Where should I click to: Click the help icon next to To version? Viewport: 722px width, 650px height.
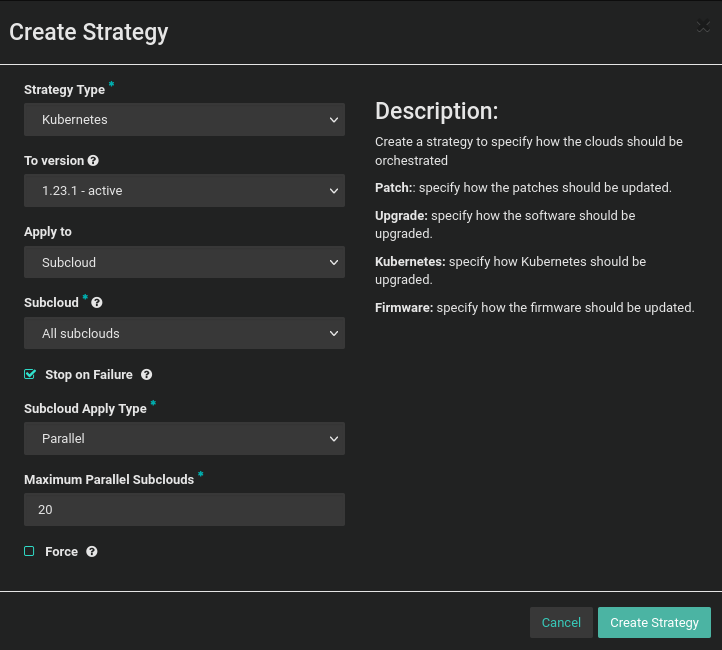pyautogui.click(x=93, y=161)
